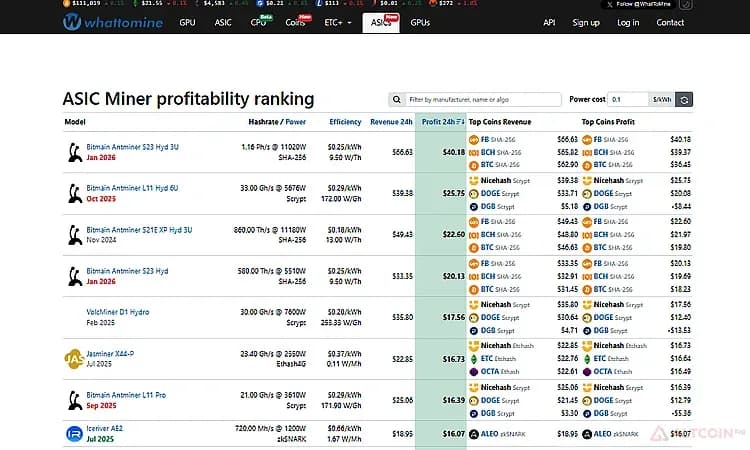This screenshot has width=750, height=450.
Task: Open the API link
Action: pos(549,22)
